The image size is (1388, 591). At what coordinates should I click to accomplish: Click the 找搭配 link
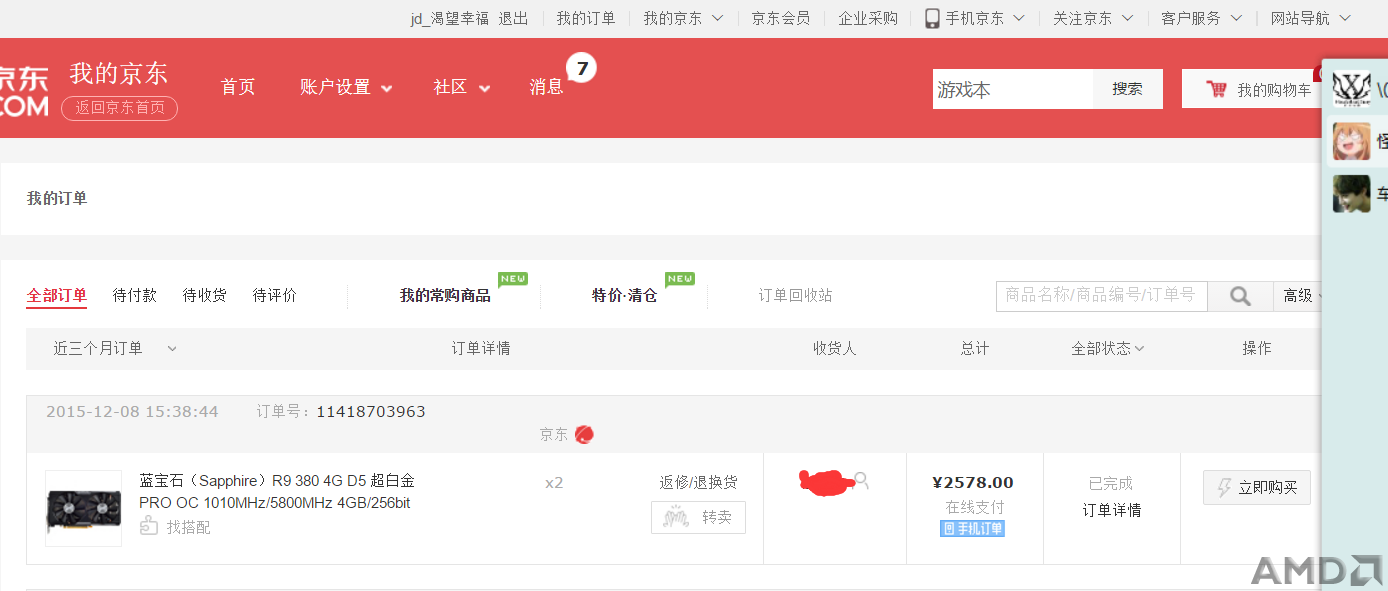coord(188,527)
